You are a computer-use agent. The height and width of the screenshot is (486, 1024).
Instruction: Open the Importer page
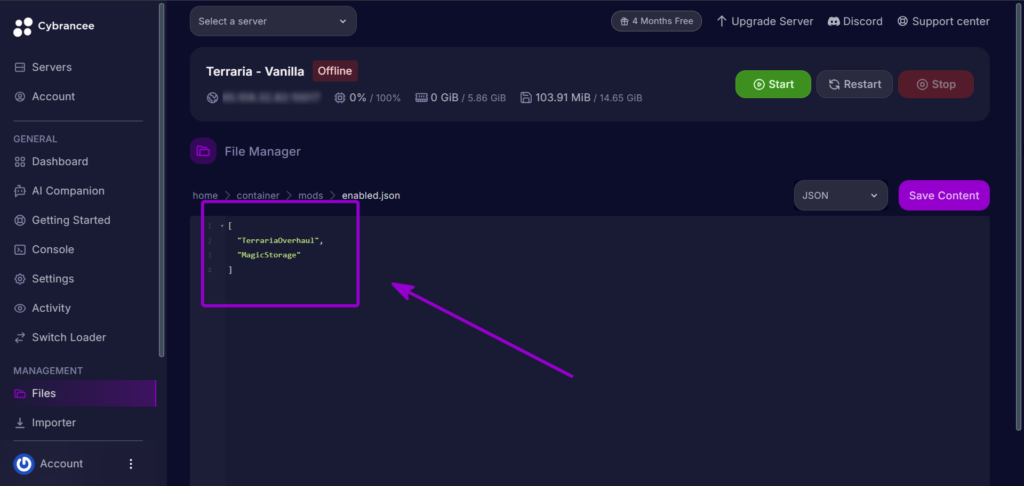click(54, 423)
